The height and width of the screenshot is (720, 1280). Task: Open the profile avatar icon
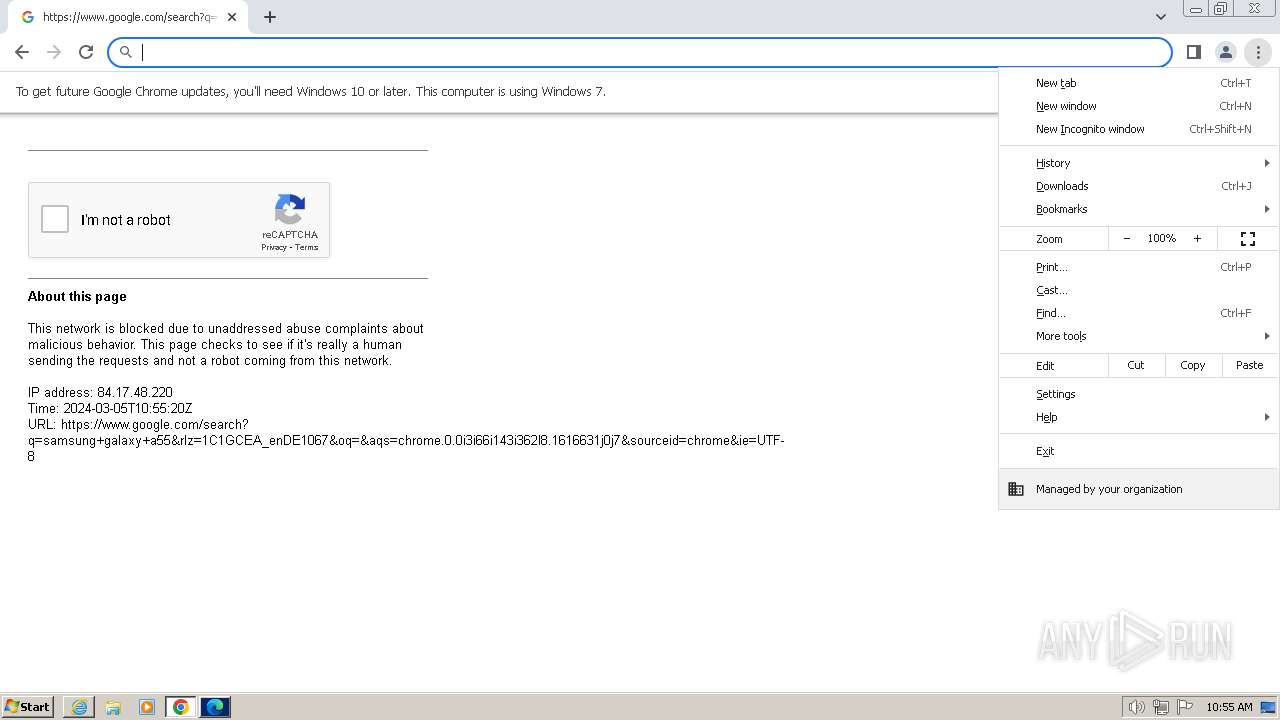click(1225, 52)
